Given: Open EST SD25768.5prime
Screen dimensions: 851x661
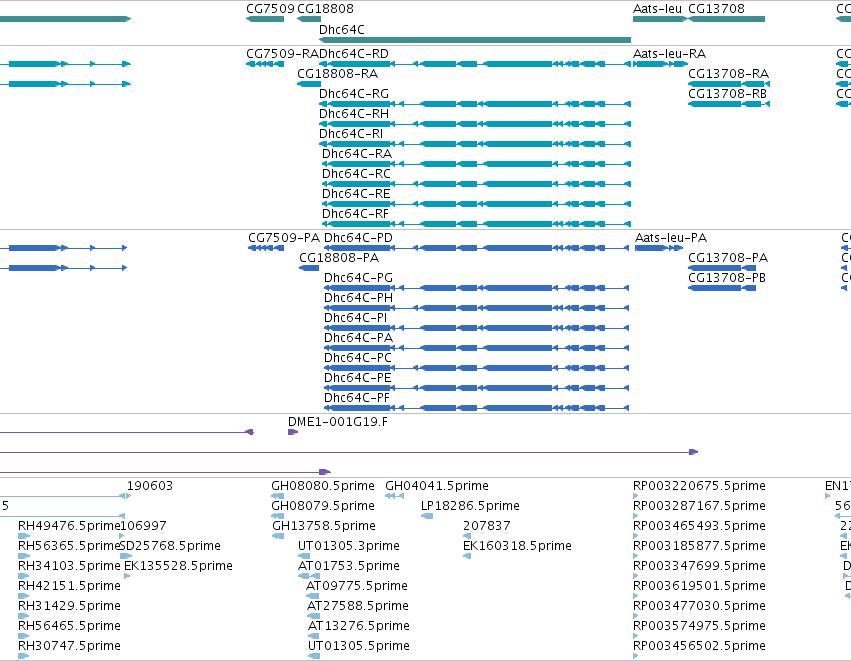Looking at the screenshot, I should (170, 546).
